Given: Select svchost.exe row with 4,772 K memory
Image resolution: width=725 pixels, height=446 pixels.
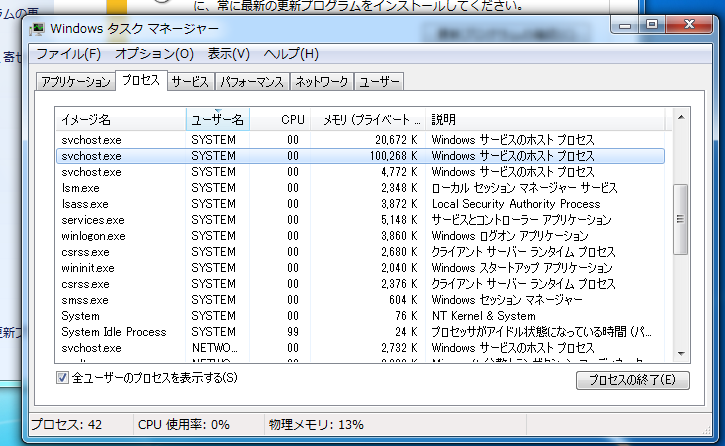Looking at the screenshot, I should pos(360,172).
